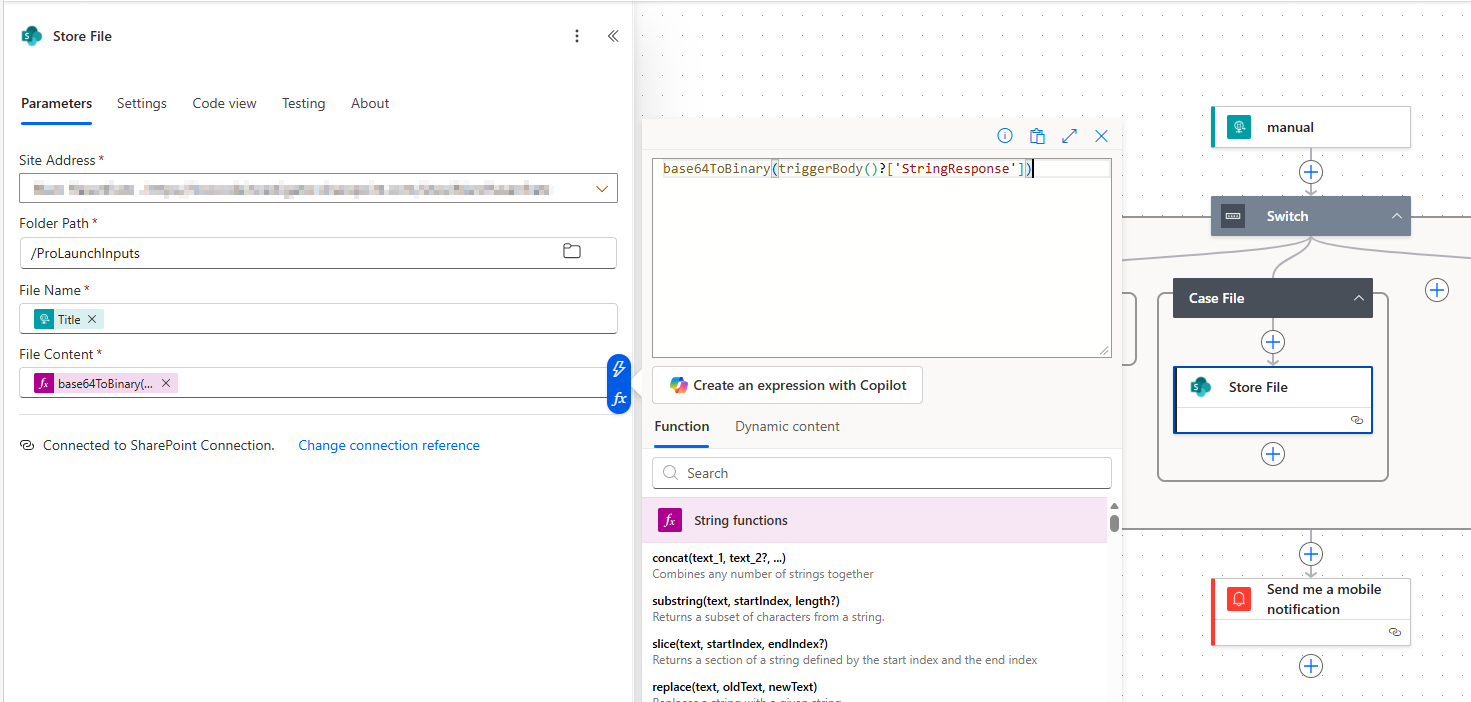Click Create an expression with Copilot

787,385
